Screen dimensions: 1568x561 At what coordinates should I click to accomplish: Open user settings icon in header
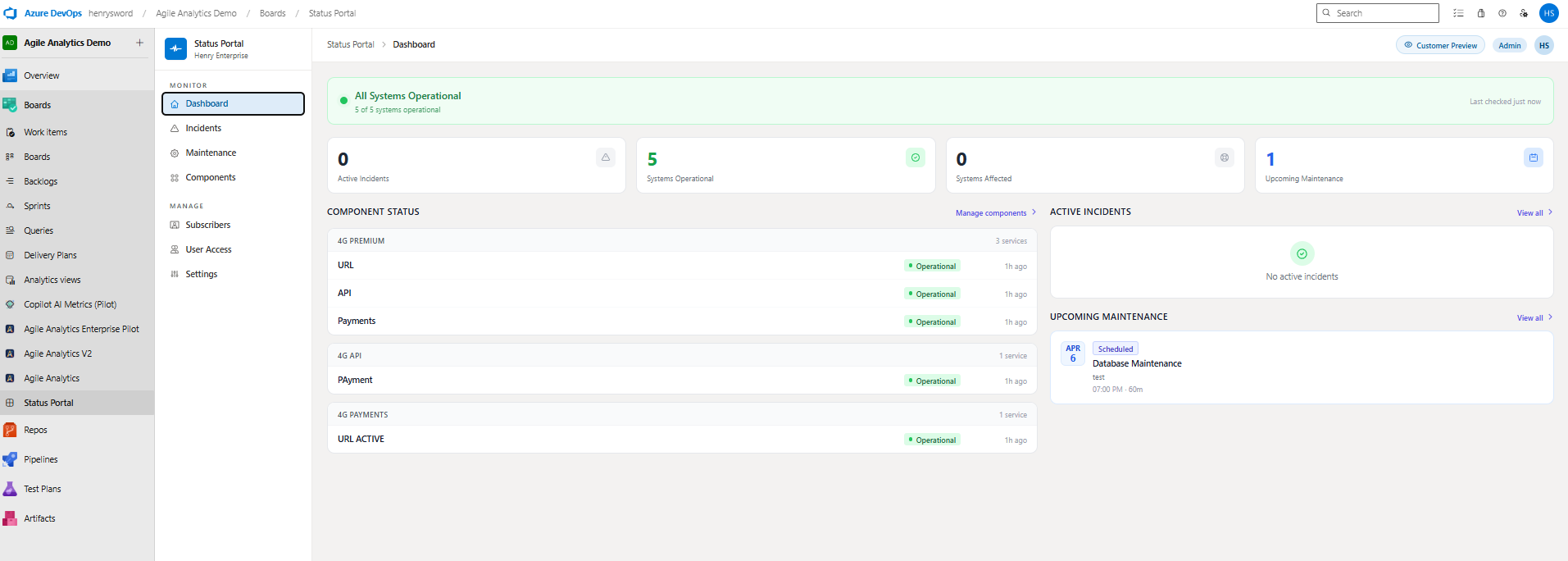point(1524,13)
